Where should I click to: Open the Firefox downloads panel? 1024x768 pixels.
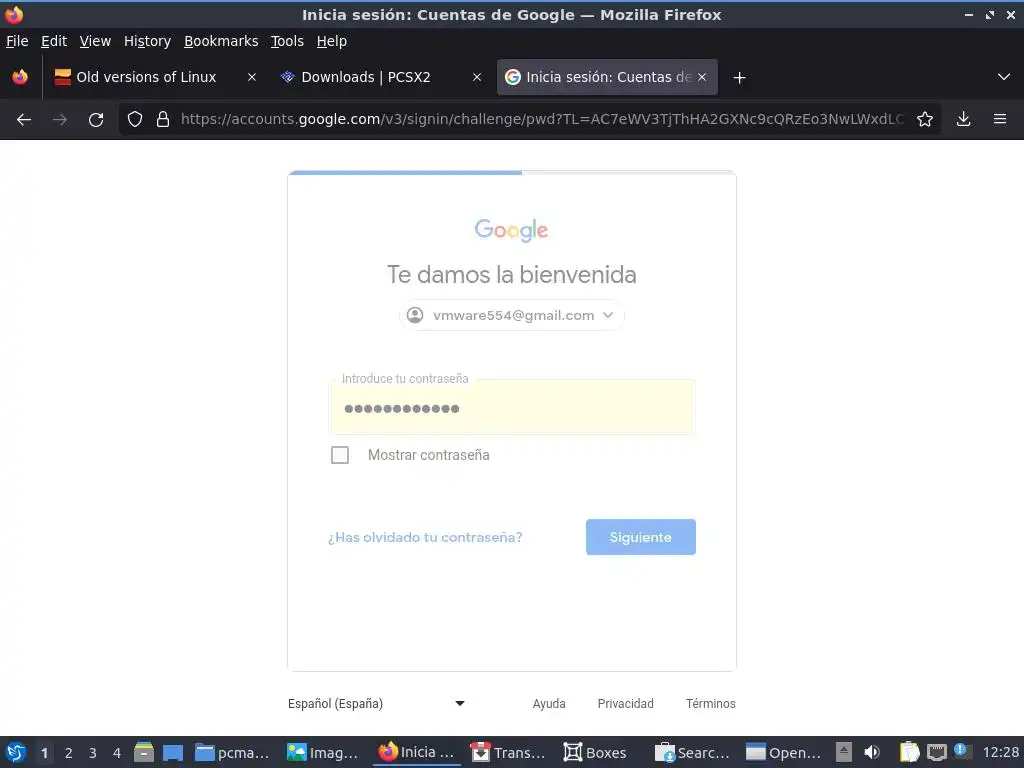pos(963,119)
